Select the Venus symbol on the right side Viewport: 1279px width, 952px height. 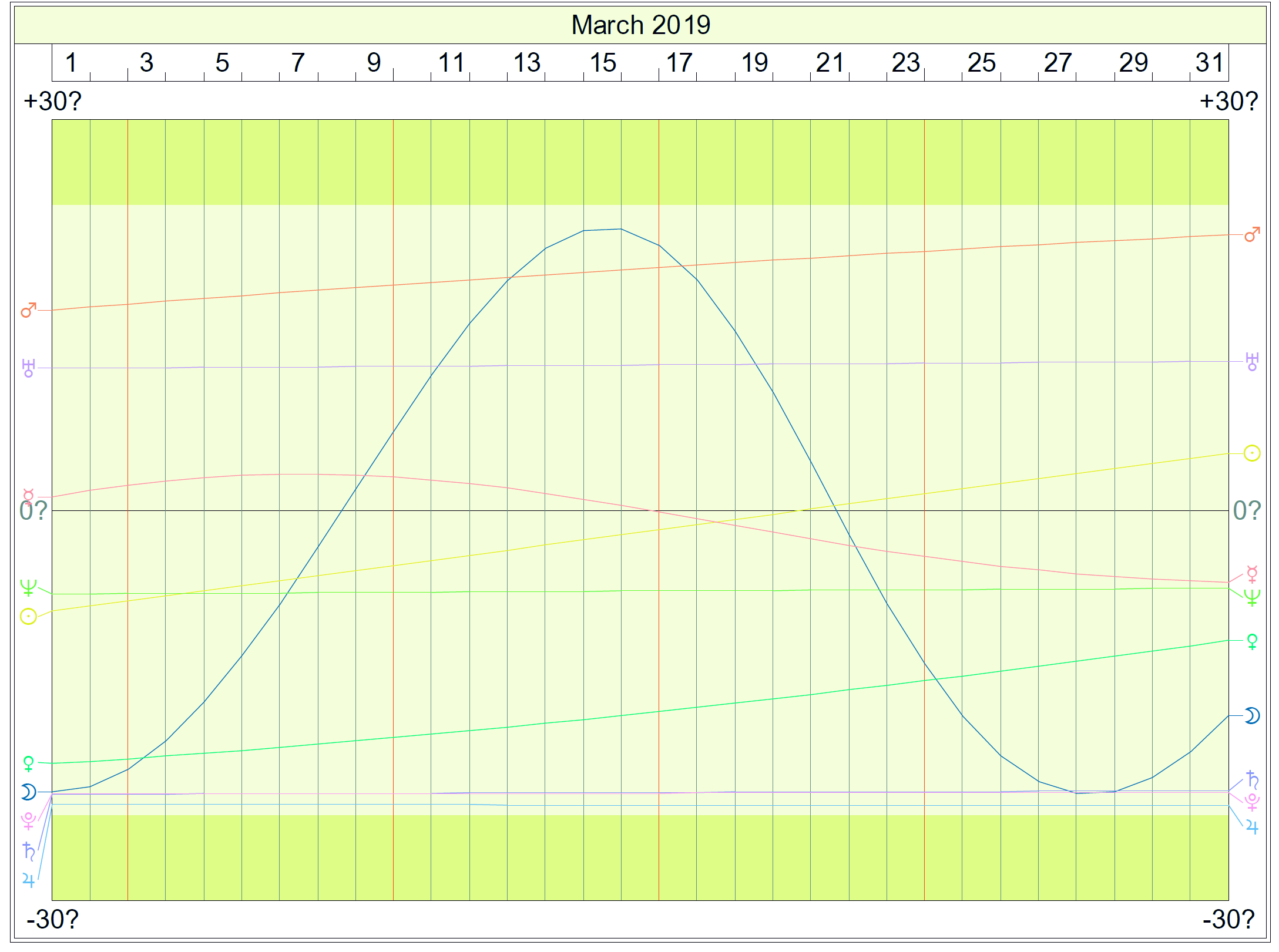pyautogui.click(x=1252, y=641)
